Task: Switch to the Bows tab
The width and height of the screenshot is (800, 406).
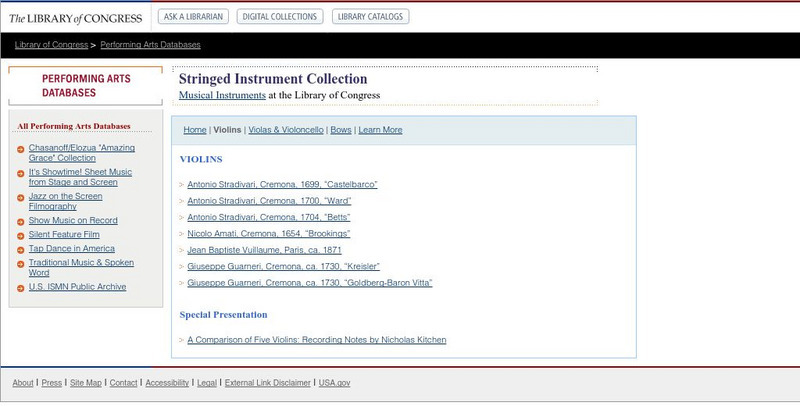Action: click(341, 130)
